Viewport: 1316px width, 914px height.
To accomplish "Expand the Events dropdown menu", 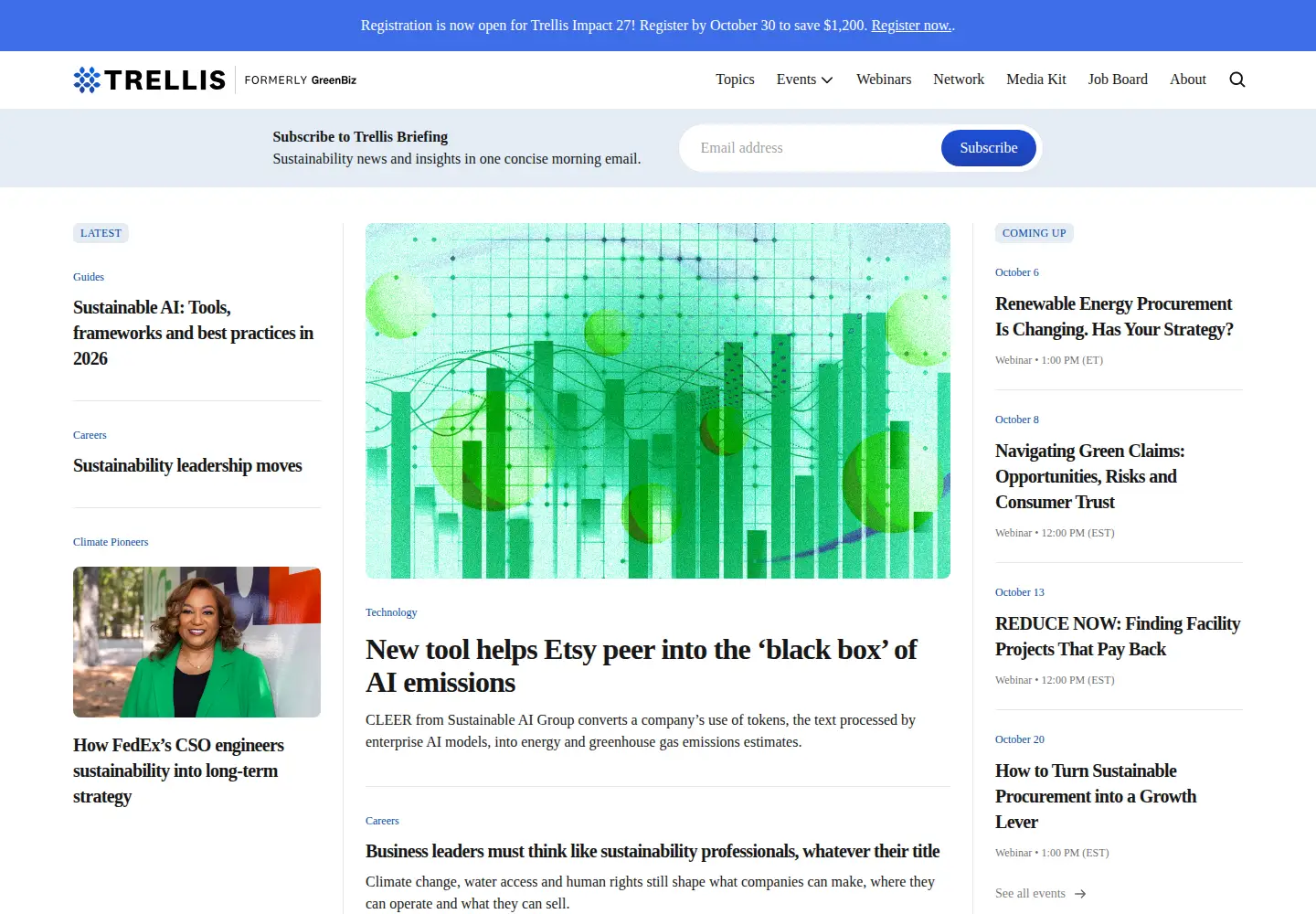I will pyautogui.click(x=805, y=80).
